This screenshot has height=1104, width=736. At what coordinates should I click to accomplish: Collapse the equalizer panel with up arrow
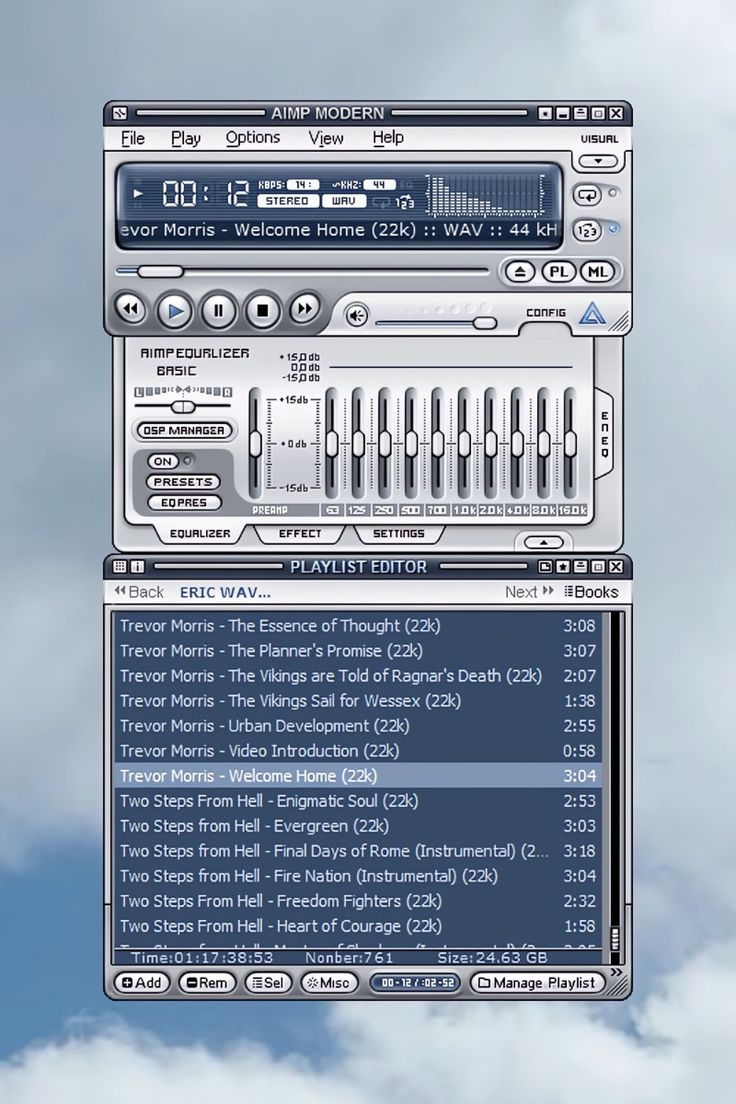(544, 542)
